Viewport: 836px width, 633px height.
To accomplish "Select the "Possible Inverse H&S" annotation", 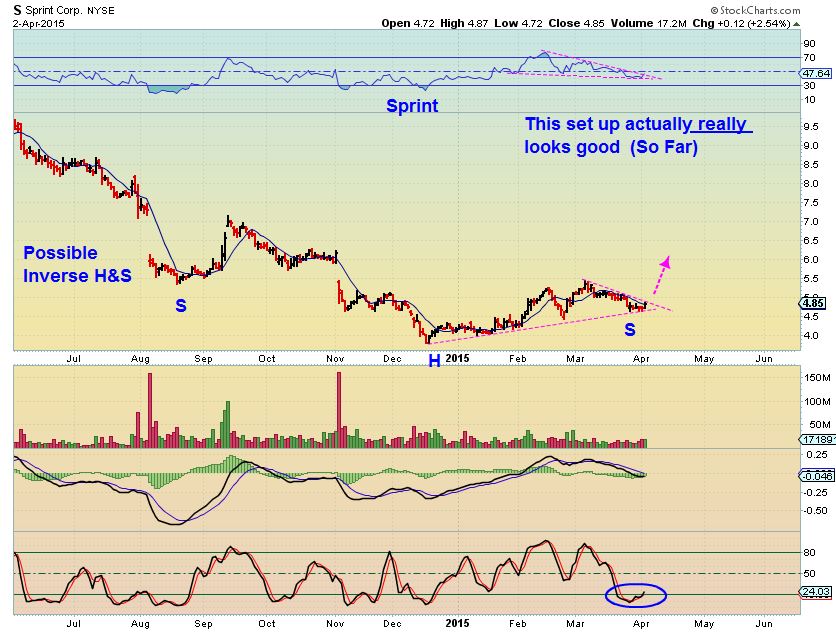I will coord(77,264).
